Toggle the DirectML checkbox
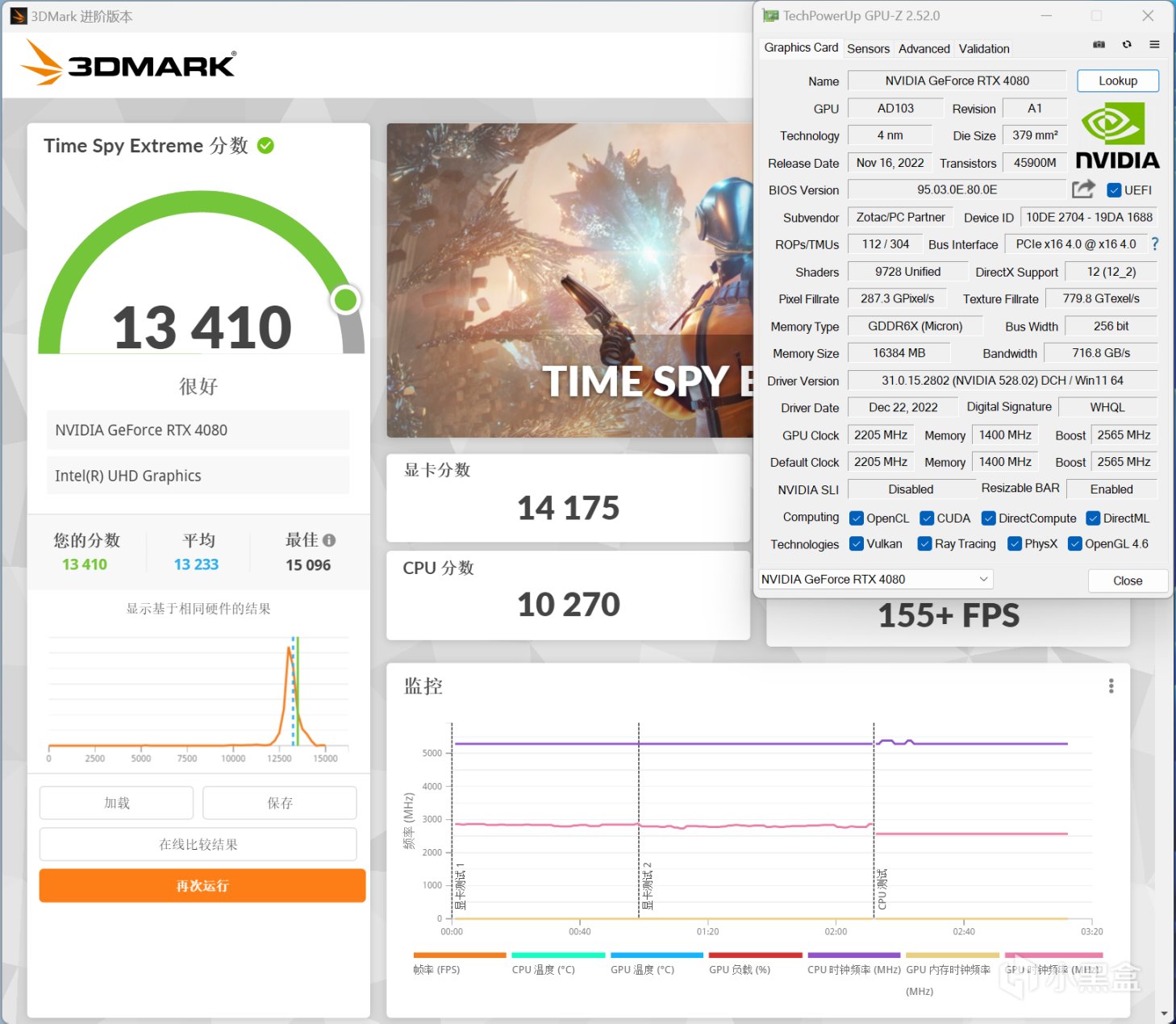The image size is (1176, 1024). (1093, 518)
